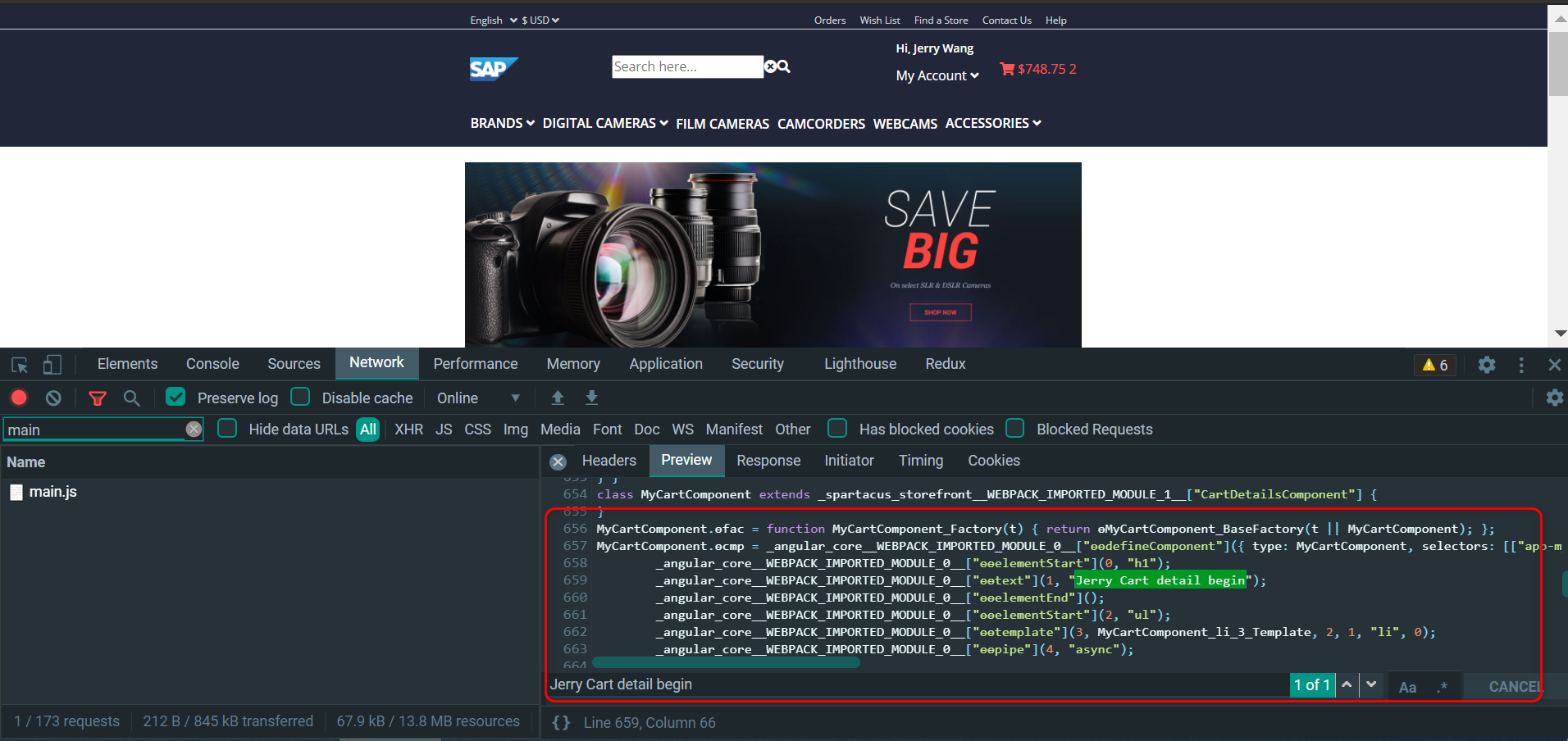Open the FILM CAMERAS category
This screenshot has height=741, width=1568.
(722, 124)
